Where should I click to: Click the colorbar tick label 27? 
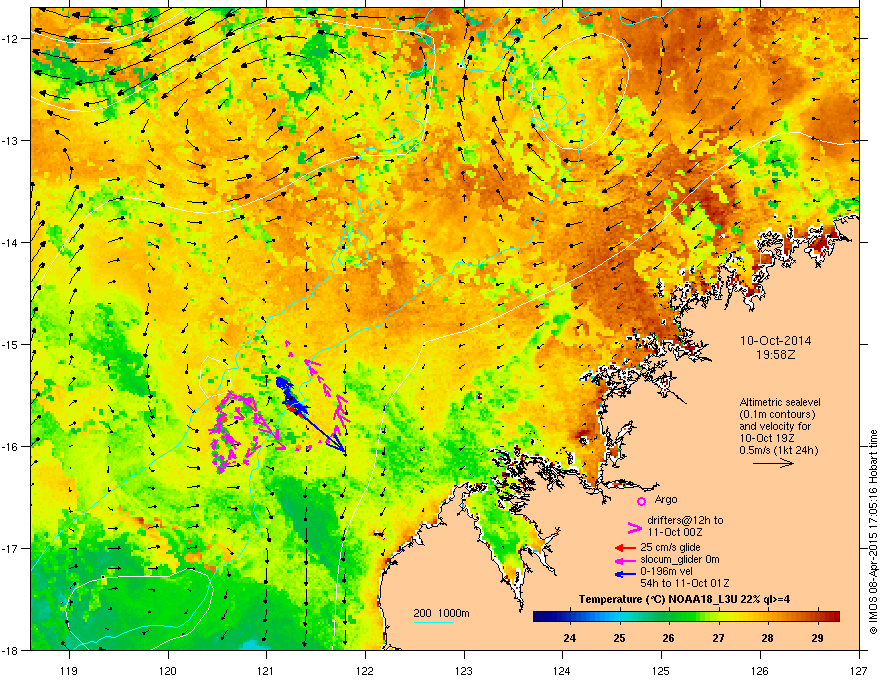pos(718,638)
